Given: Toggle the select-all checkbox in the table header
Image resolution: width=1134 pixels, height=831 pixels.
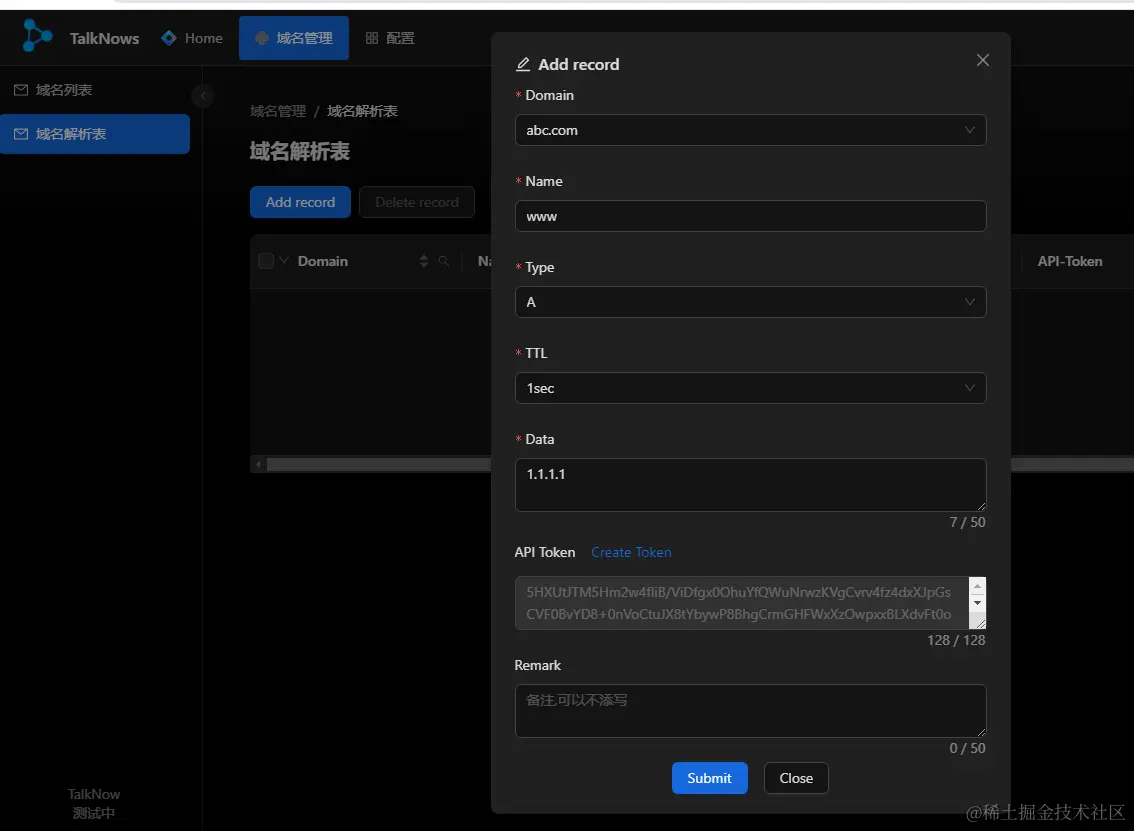Looking at the screenshot, I should point(266,261).
